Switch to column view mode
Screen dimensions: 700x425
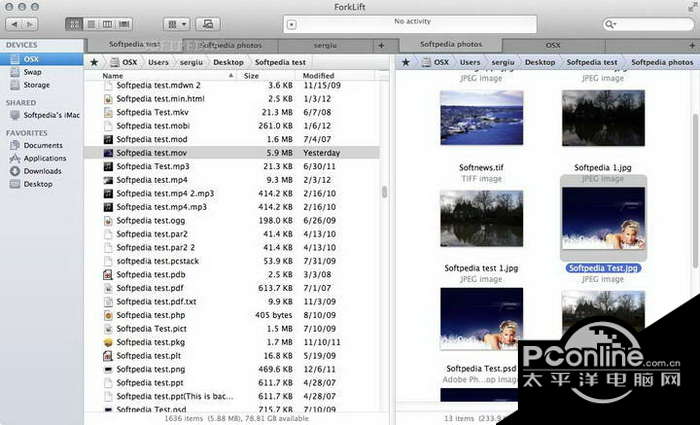(x=108, y=24)
